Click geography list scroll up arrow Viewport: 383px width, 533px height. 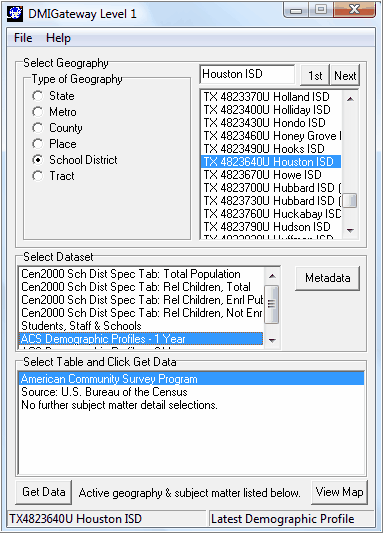coord(350,99)
